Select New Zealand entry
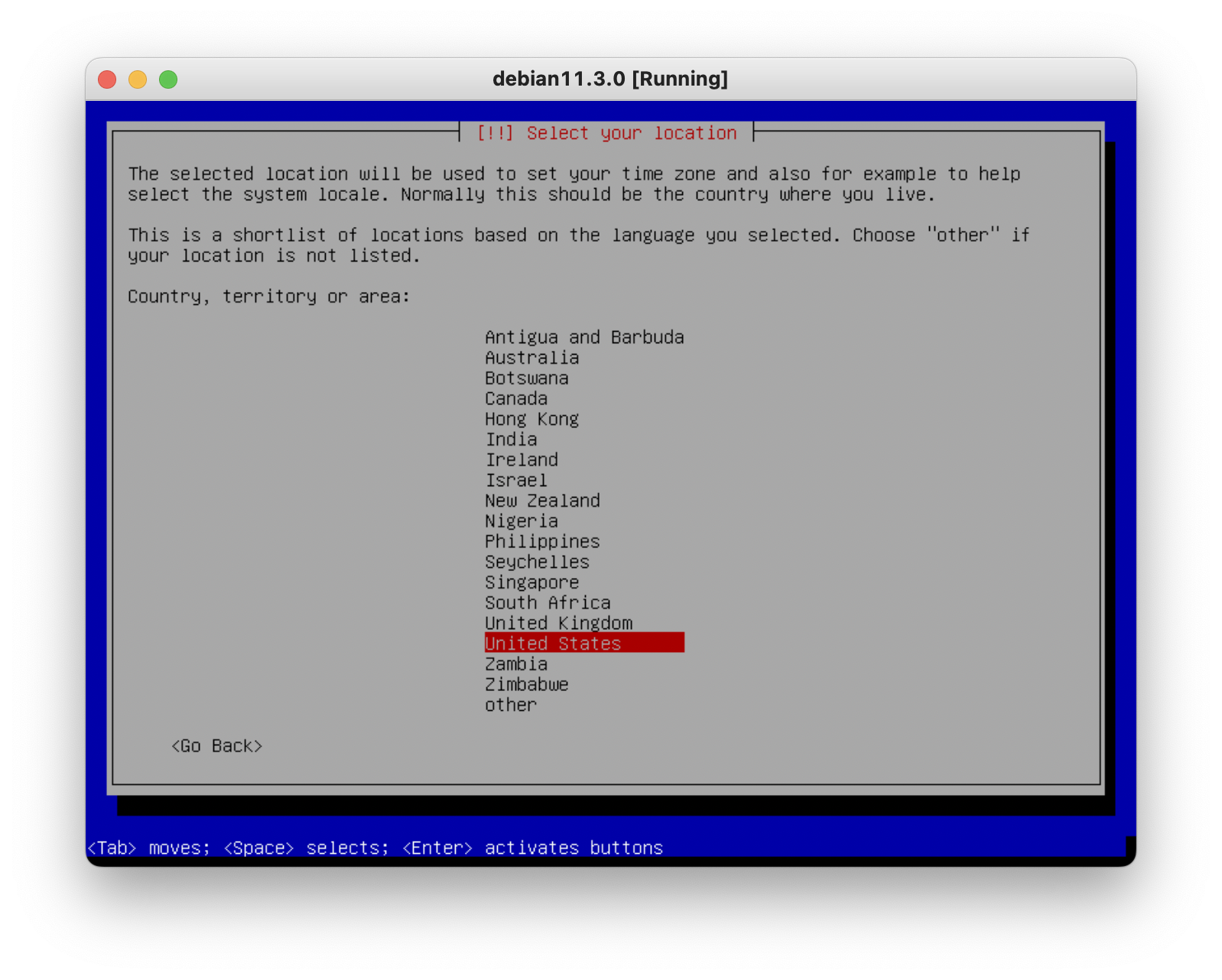Viewport: 1222px width, 980px height. (542, 501)
